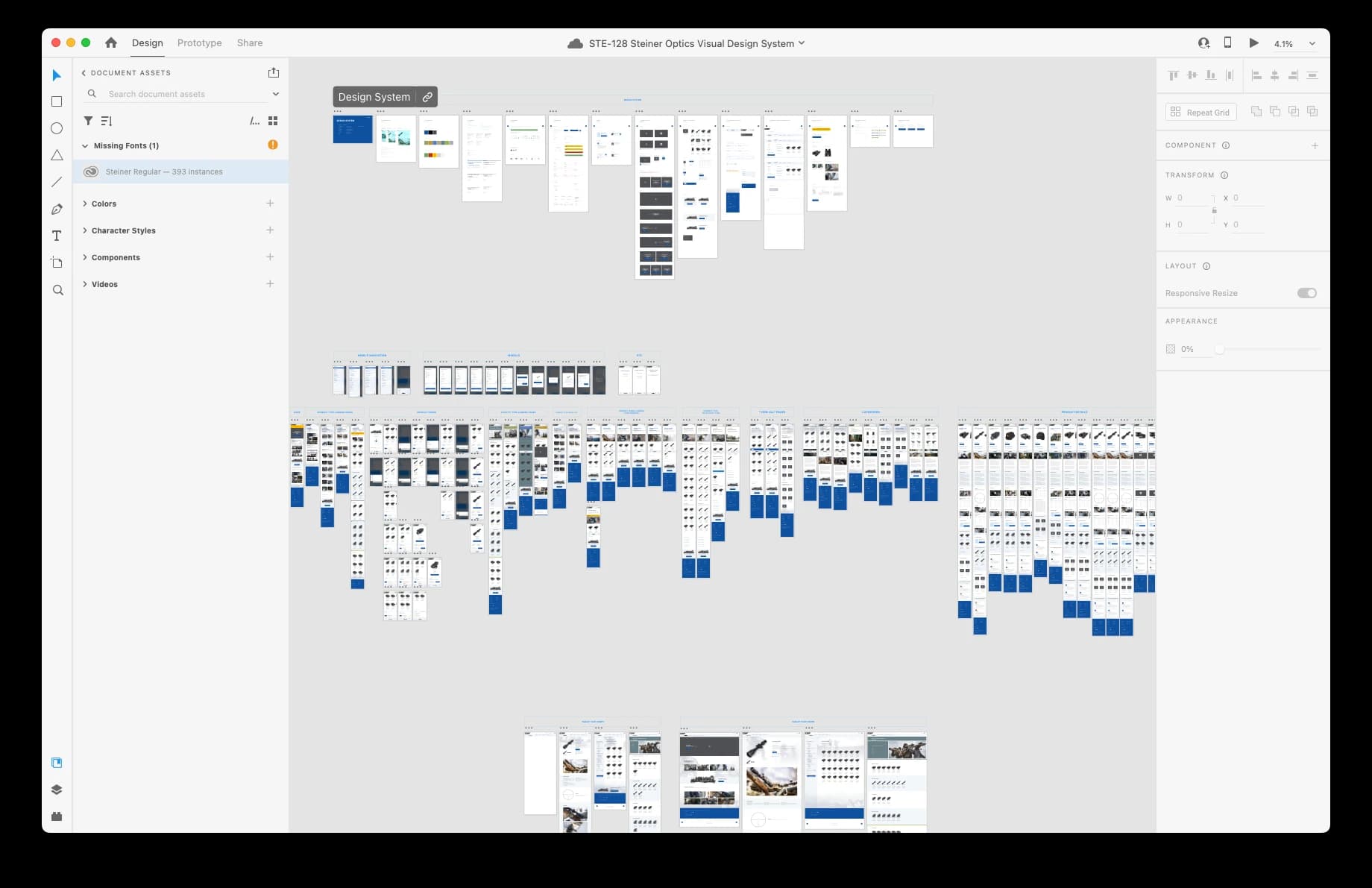Switch to the Prototype tab

[x=199, y=43]
